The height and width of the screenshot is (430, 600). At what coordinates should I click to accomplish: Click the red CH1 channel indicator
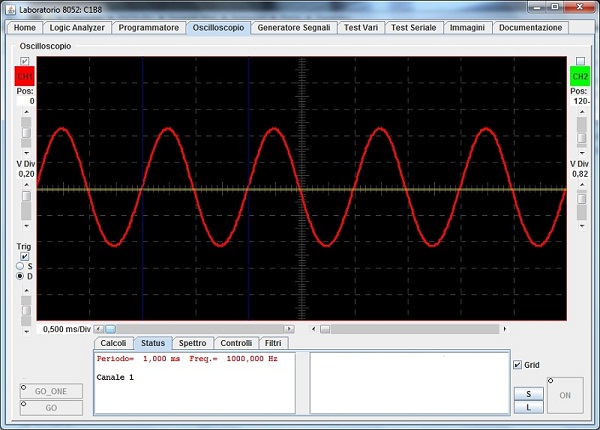pos(25,77)
